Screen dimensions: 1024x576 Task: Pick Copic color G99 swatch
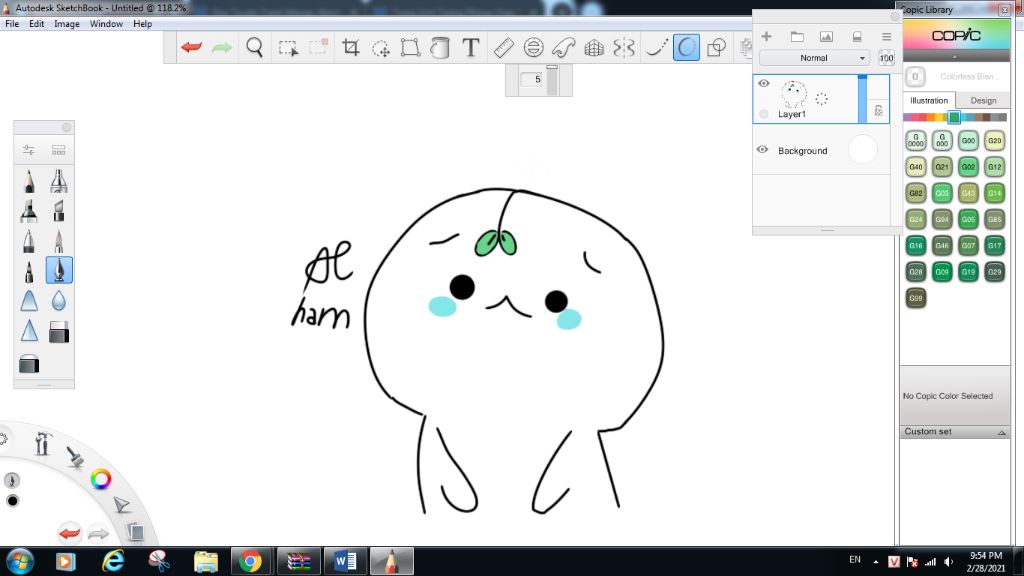[x=916, y=298]
